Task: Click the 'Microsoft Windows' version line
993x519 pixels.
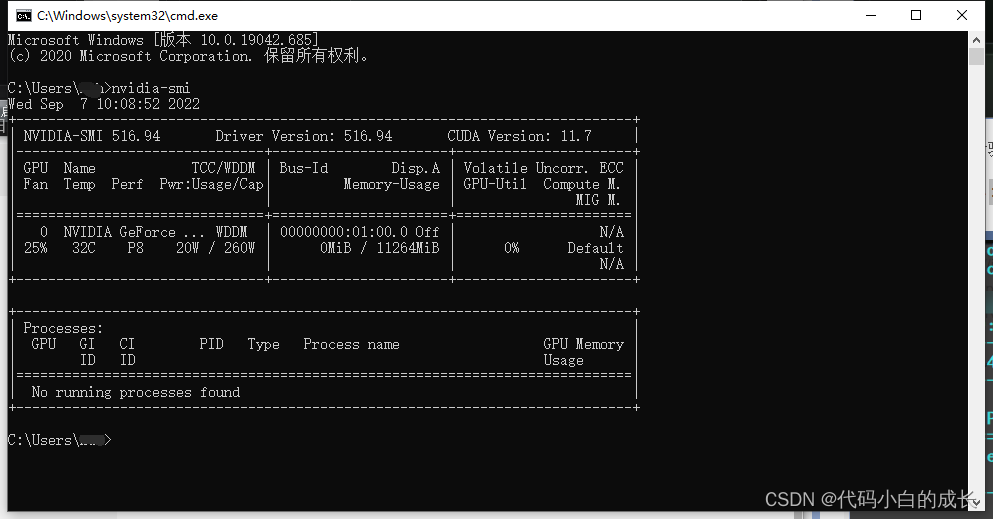Action: pos(163,40)
